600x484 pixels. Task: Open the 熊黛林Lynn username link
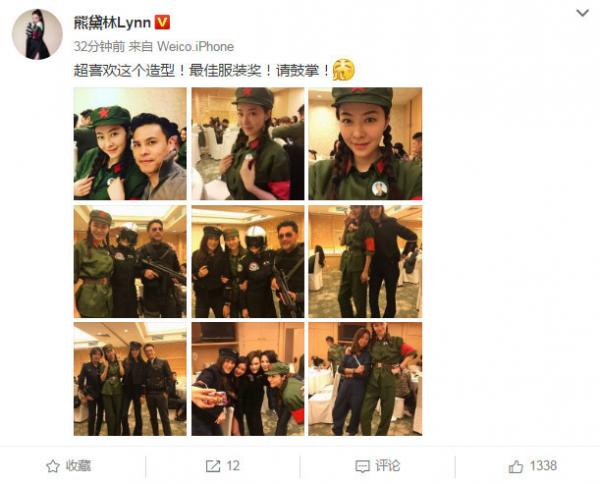pos(112,23)
